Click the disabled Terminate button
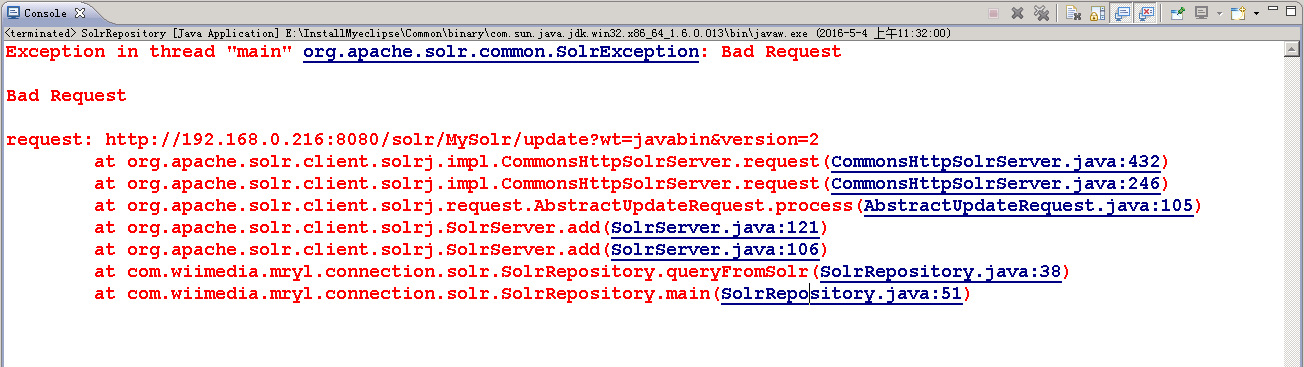1304x367 pixels. tap(993, 13)
